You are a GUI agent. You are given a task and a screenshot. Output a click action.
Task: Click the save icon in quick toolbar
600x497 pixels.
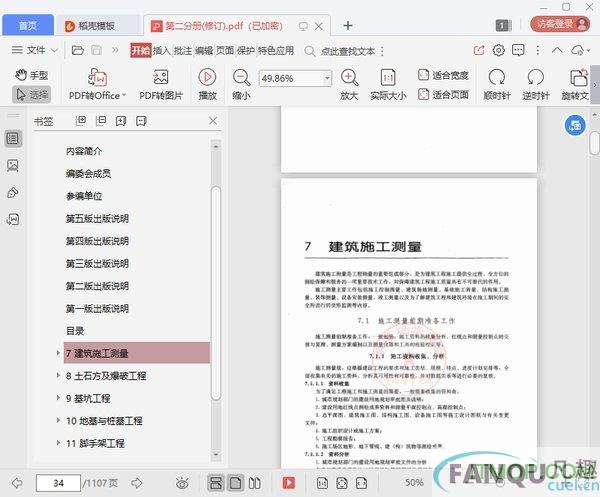96,50
